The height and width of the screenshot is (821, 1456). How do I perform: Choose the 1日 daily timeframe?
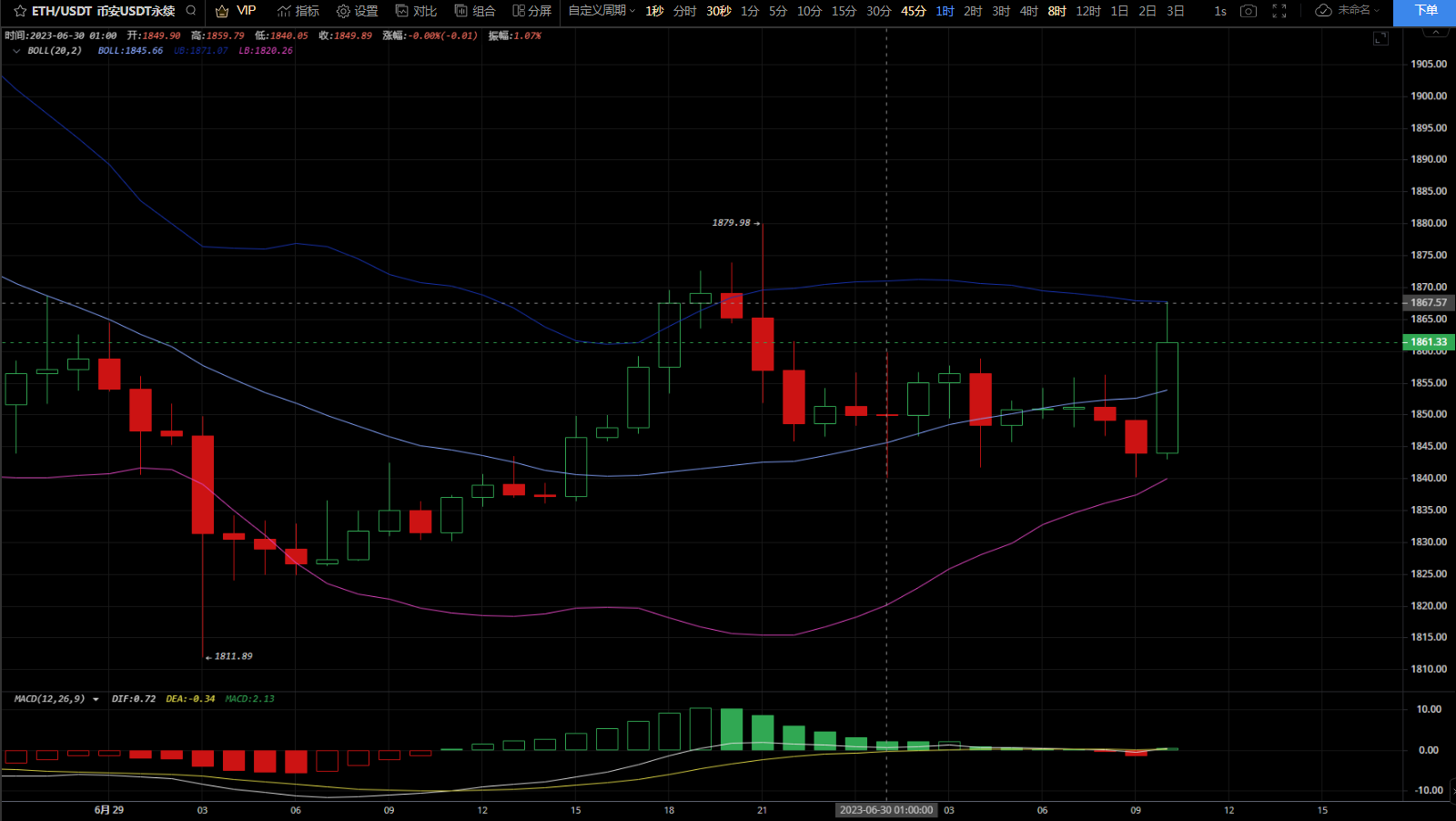coord(1119,11)
